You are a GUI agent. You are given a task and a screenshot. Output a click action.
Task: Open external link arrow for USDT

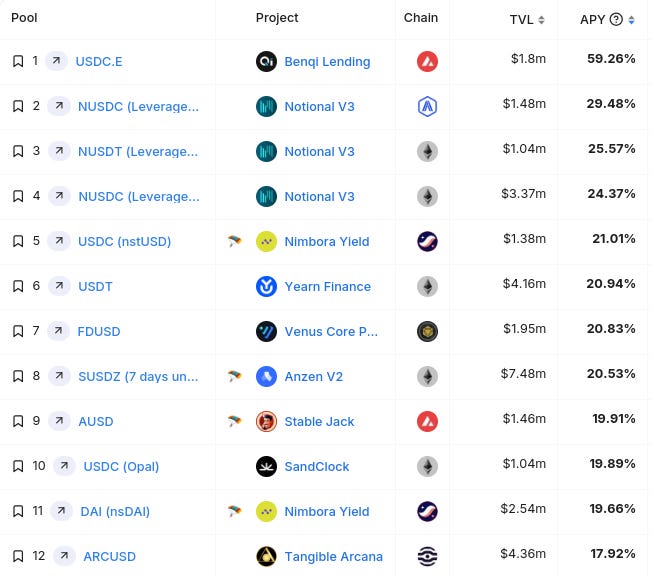(x=59, y=286)
